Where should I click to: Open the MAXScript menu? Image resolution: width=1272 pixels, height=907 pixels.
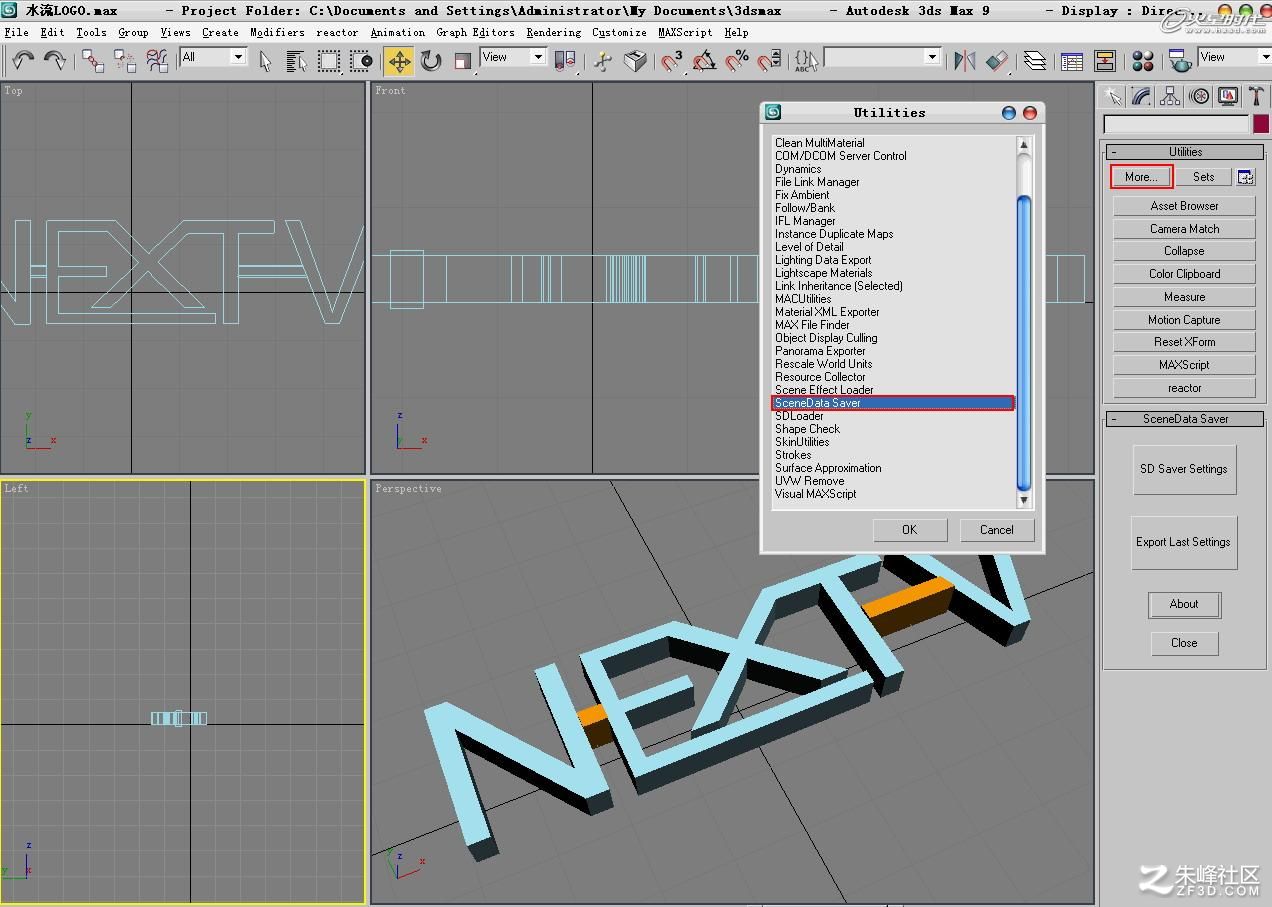685,32
